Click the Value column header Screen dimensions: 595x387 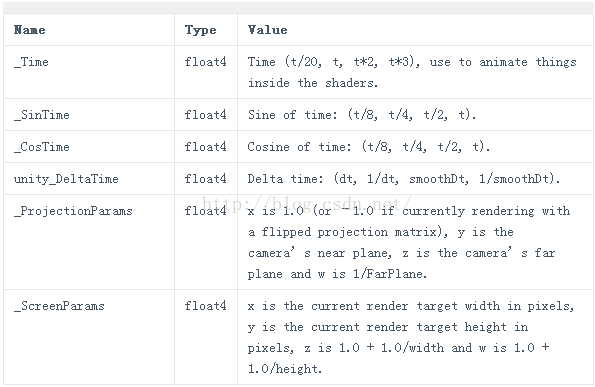click(x=268, y=30)
